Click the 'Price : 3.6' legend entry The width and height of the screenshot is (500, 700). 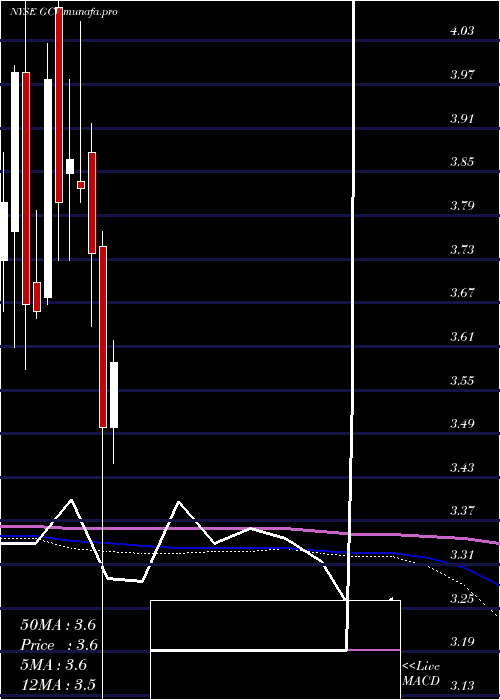click(x=59, y=645)
